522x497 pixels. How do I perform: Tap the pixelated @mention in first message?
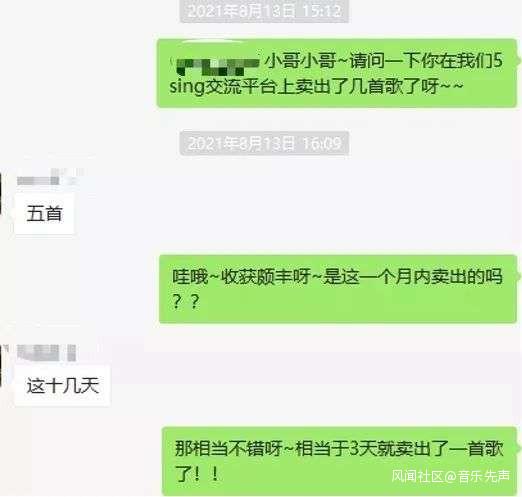218,66
